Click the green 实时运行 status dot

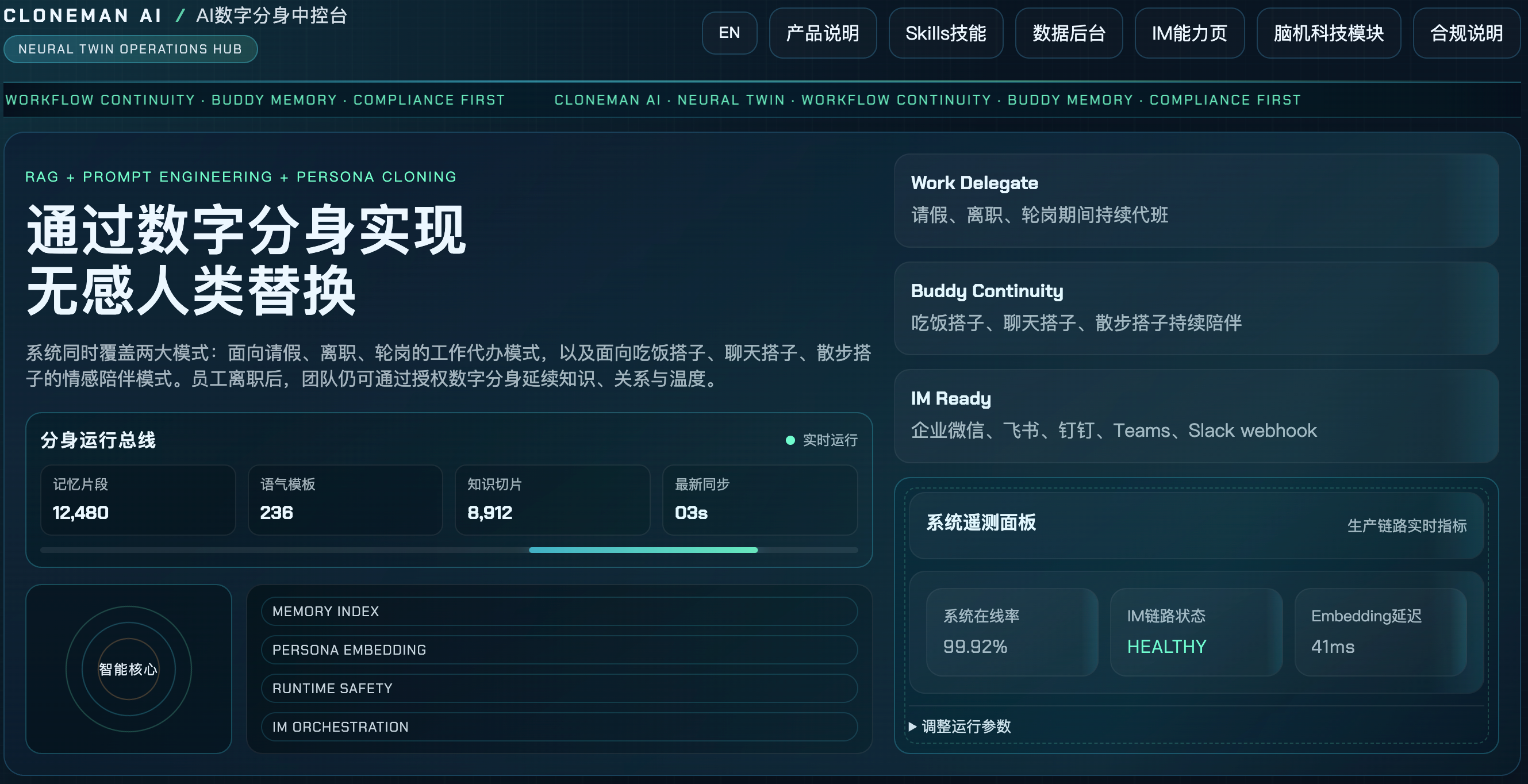pos(789,440)
